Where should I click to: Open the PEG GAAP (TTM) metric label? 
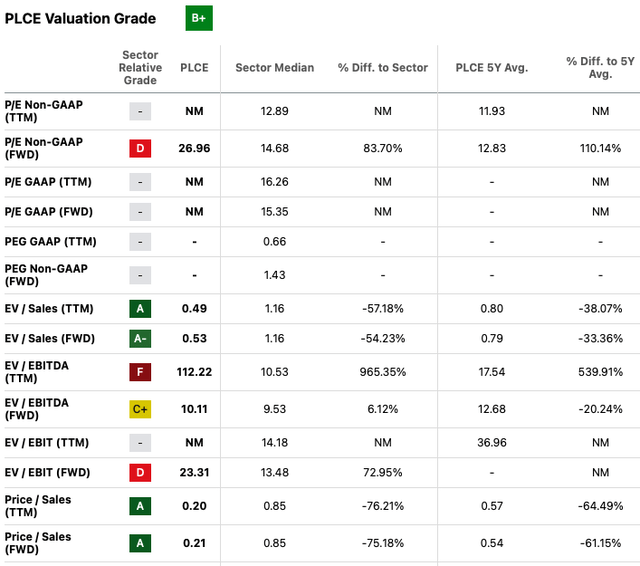51,242
